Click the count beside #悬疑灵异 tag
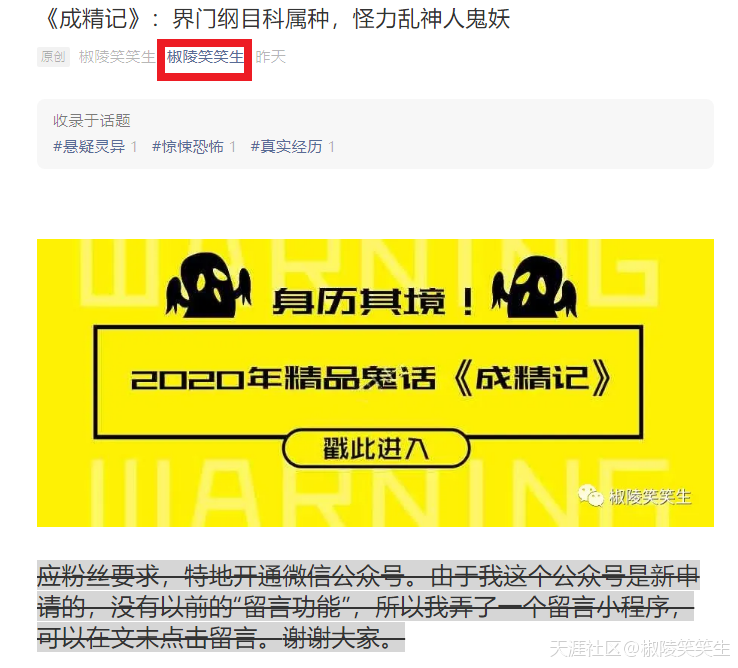Screen dimensions: 738x668 (134, 147)
